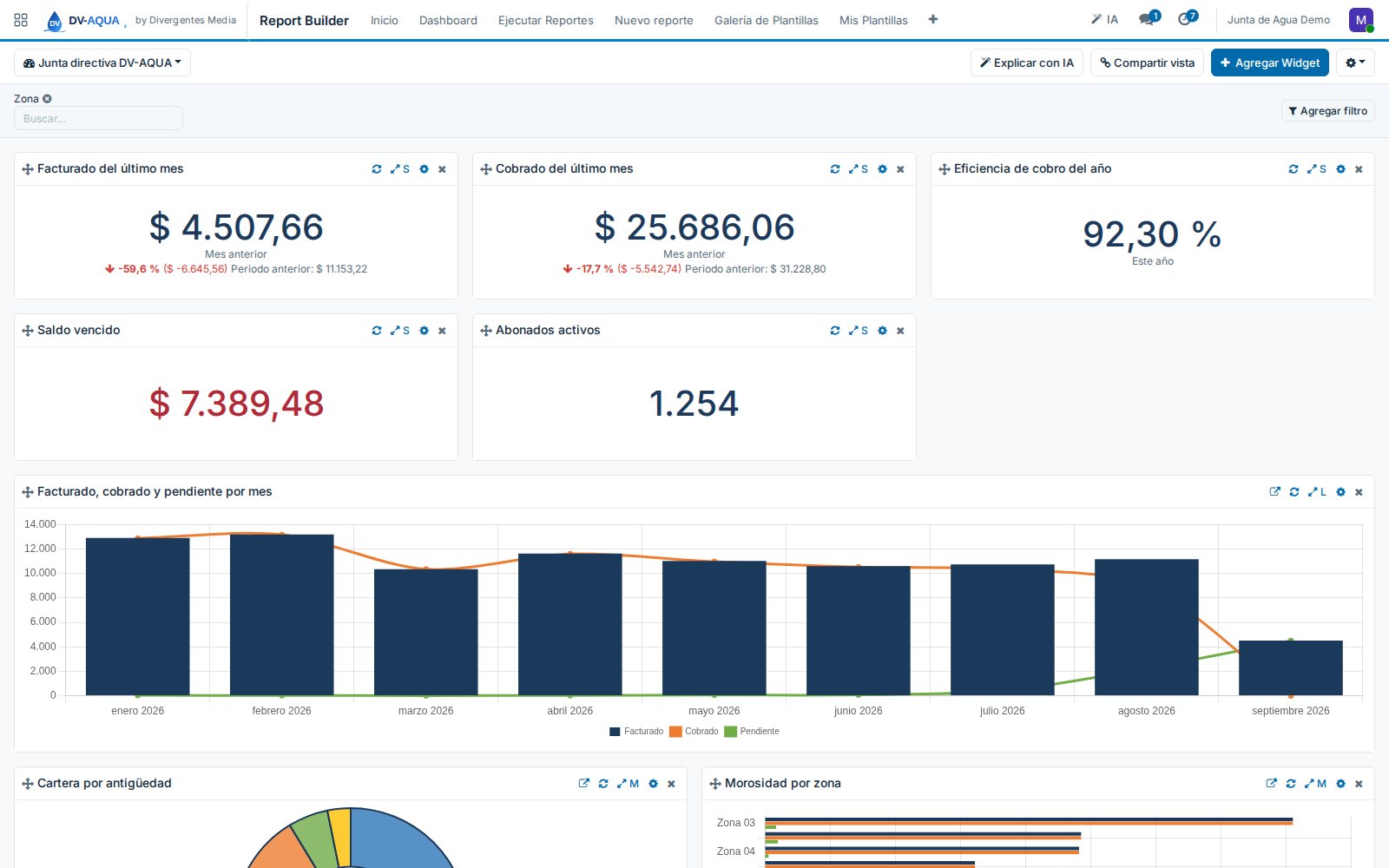Viewport: 1389px width, 868px height.
Task: Refresh Facturado del último mes widget
Action: point(377,169)
